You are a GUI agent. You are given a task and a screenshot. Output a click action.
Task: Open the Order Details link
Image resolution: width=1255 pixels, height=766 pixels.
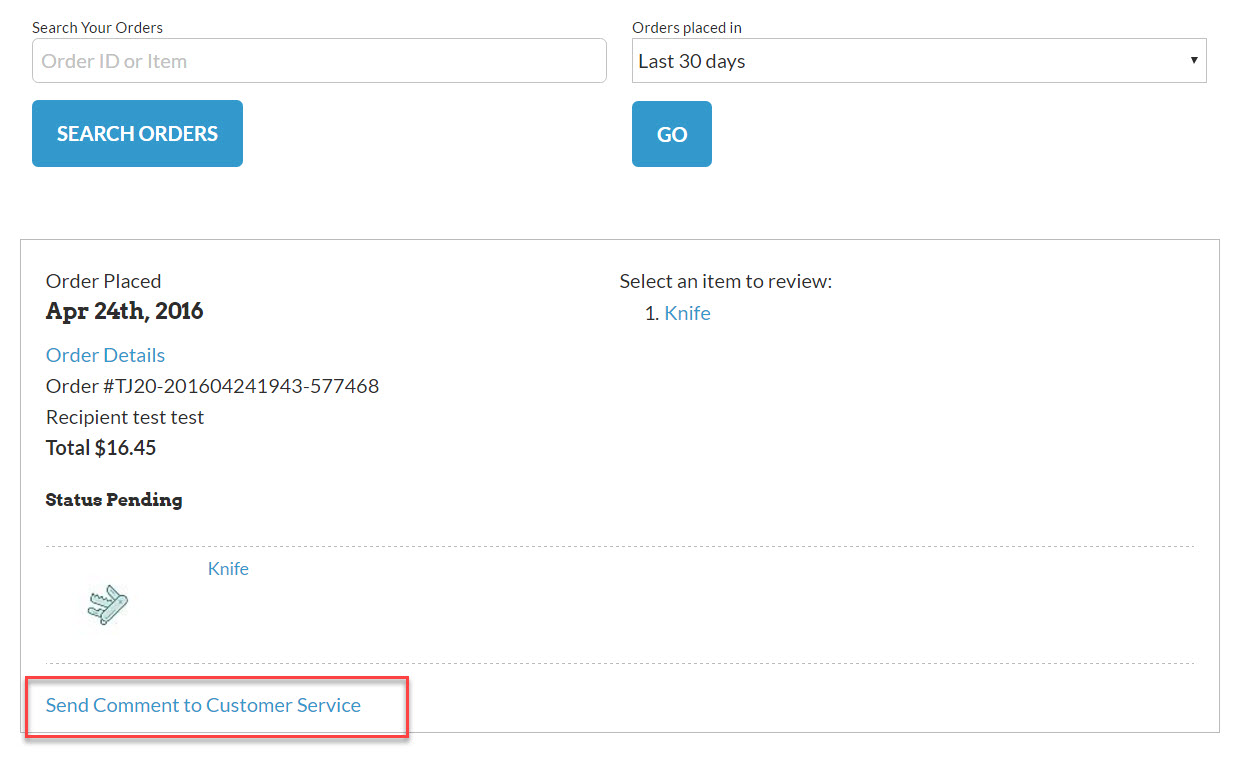tap(105, 355)
